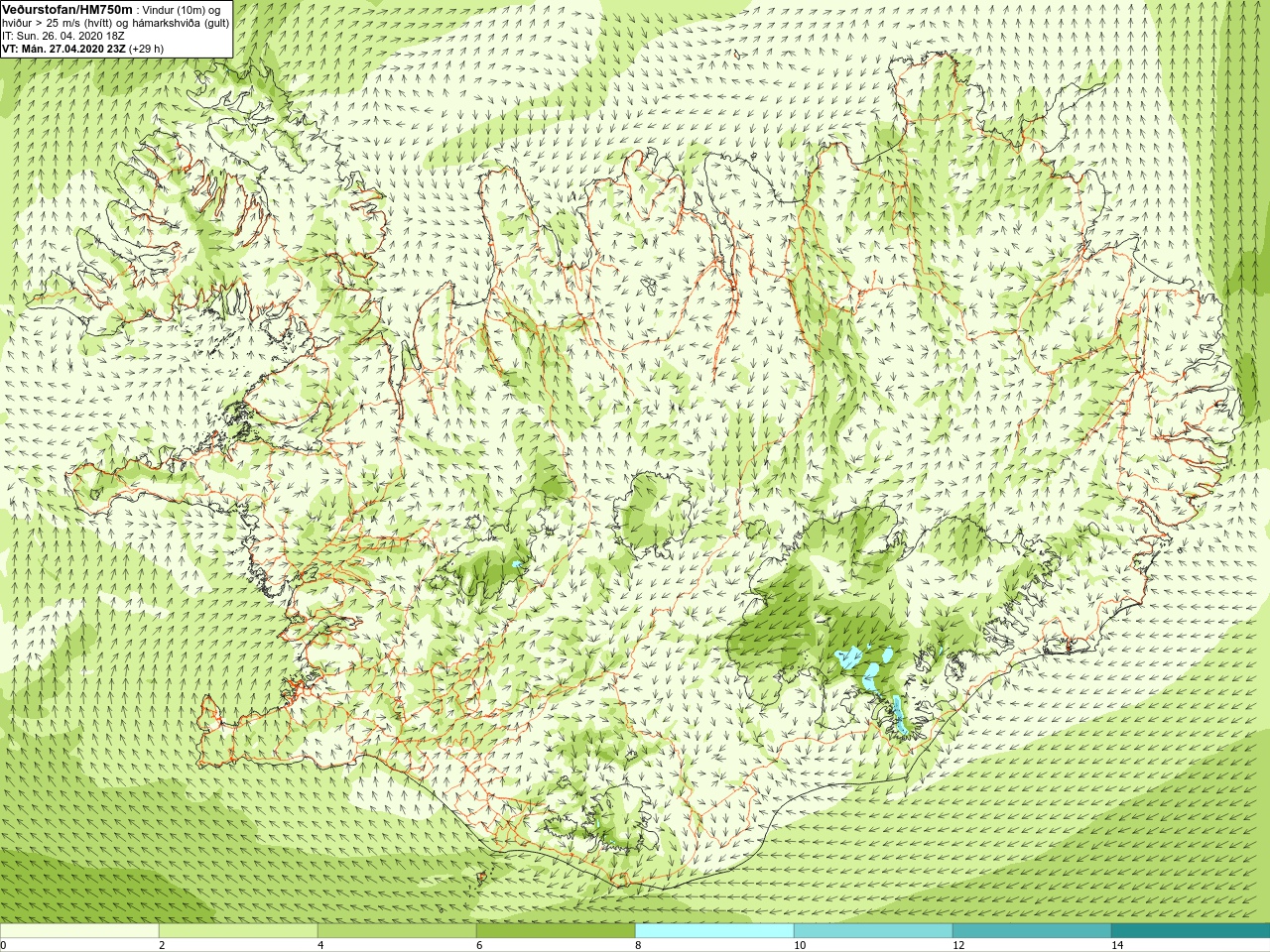Click the legend scale label '0'
This screenshot has width=1270, height=952.
tap(4, 945)
